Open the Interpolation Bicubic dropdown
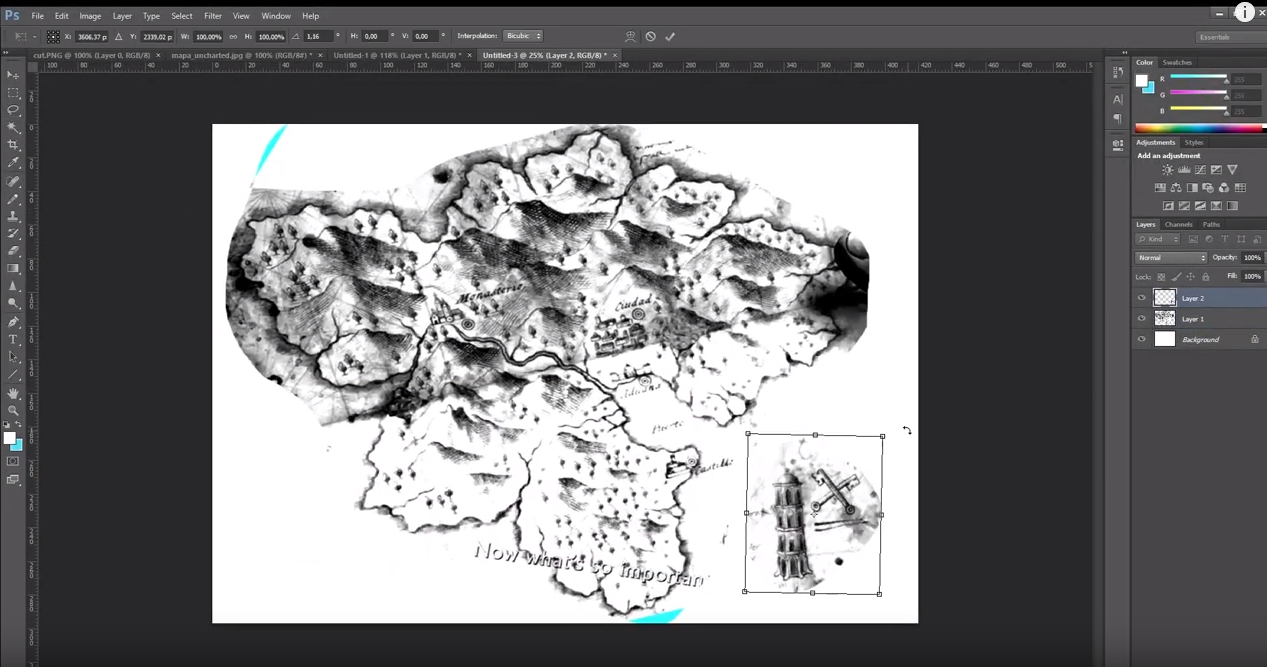The width and height of the screenshot is (1267, 667). pyautogui.click(x=523, y=36)
